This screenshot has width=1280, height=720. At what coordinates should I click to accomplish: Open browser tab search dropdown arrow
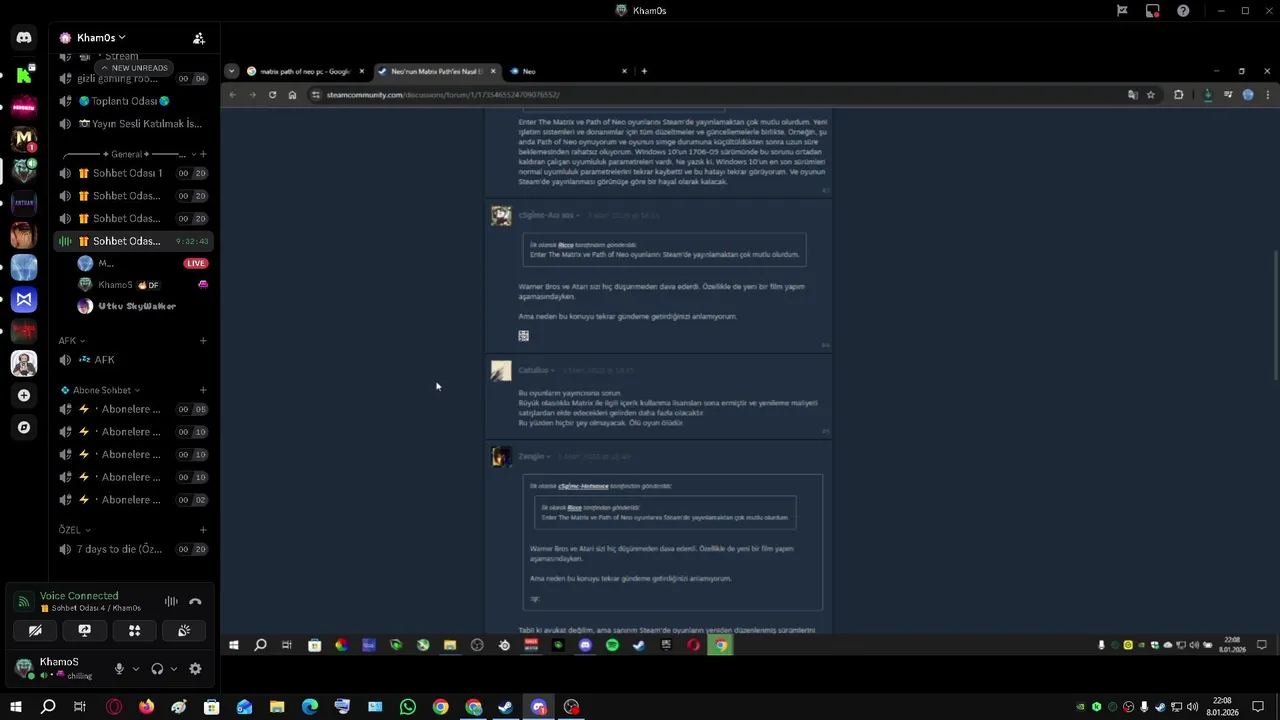point(232,71)
